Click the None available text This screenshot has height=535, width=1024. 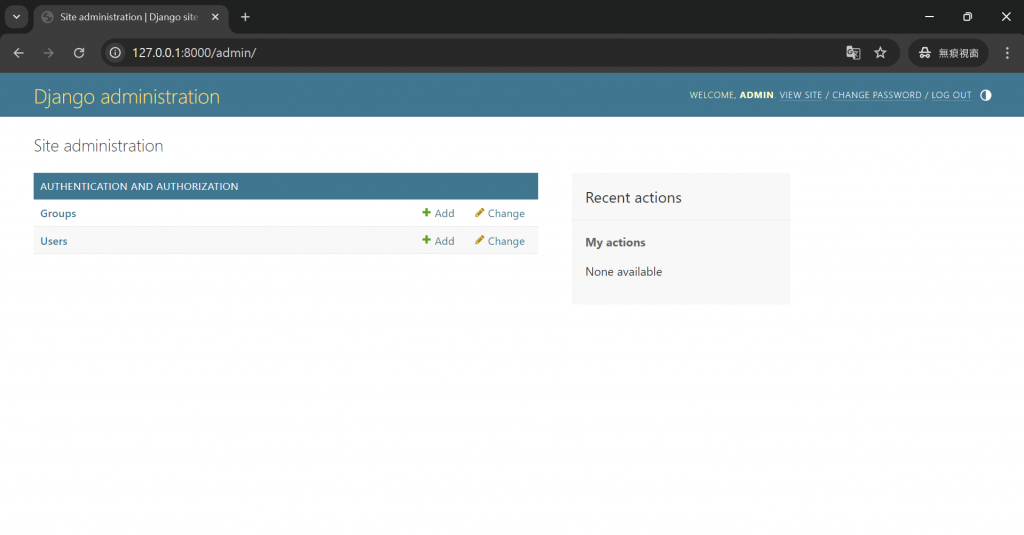tap(624, 272)
